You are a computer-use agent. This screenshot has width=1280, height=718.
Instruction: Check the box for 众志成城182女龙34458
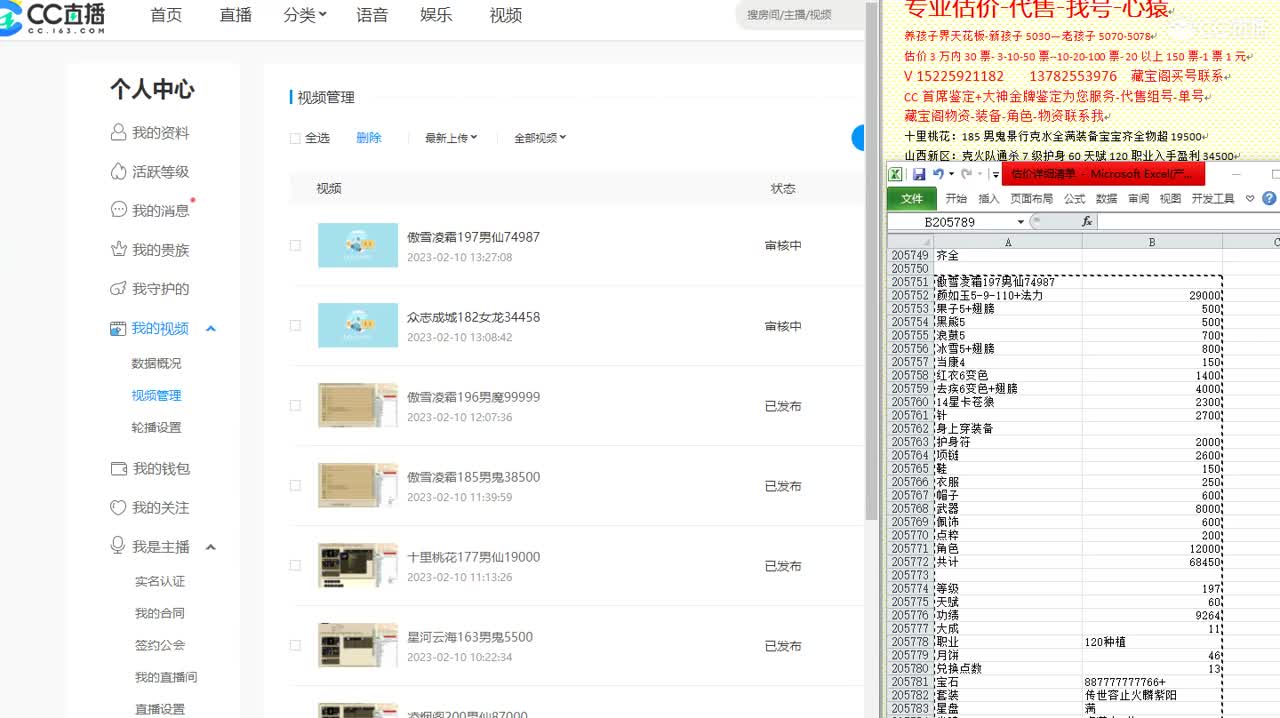[x=295, y=325]
